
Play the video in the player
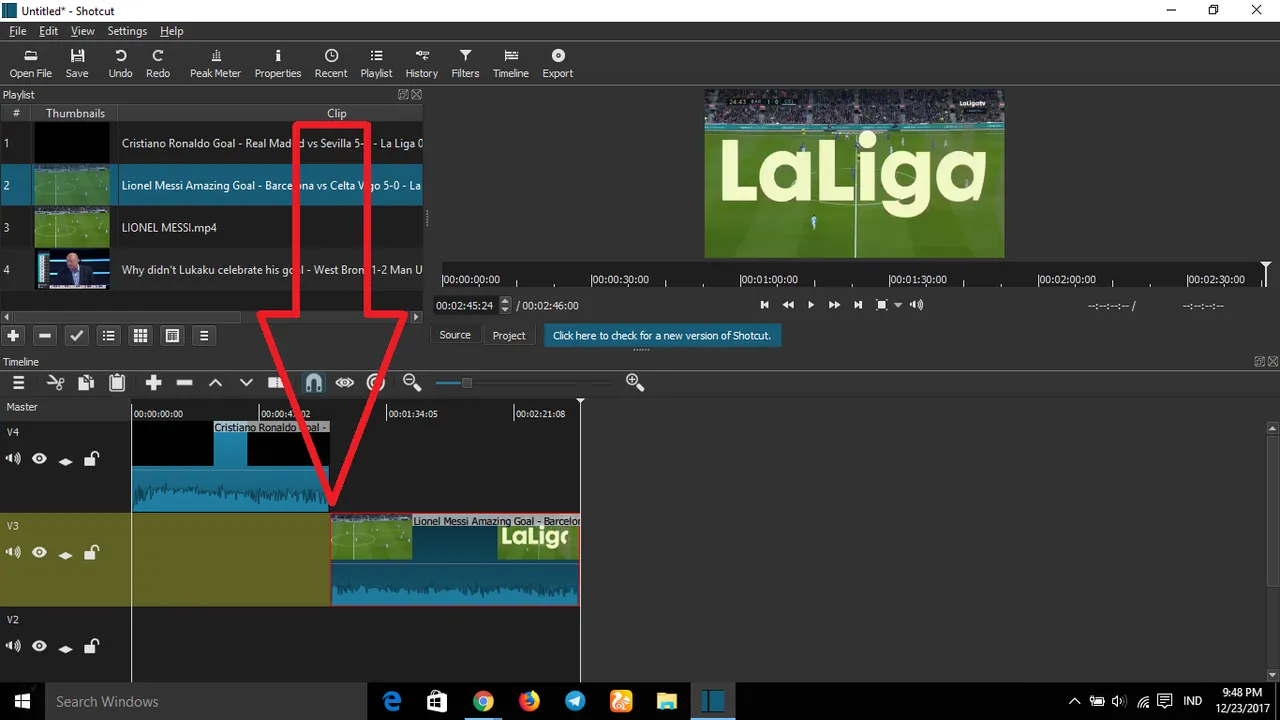coord(811,305)
